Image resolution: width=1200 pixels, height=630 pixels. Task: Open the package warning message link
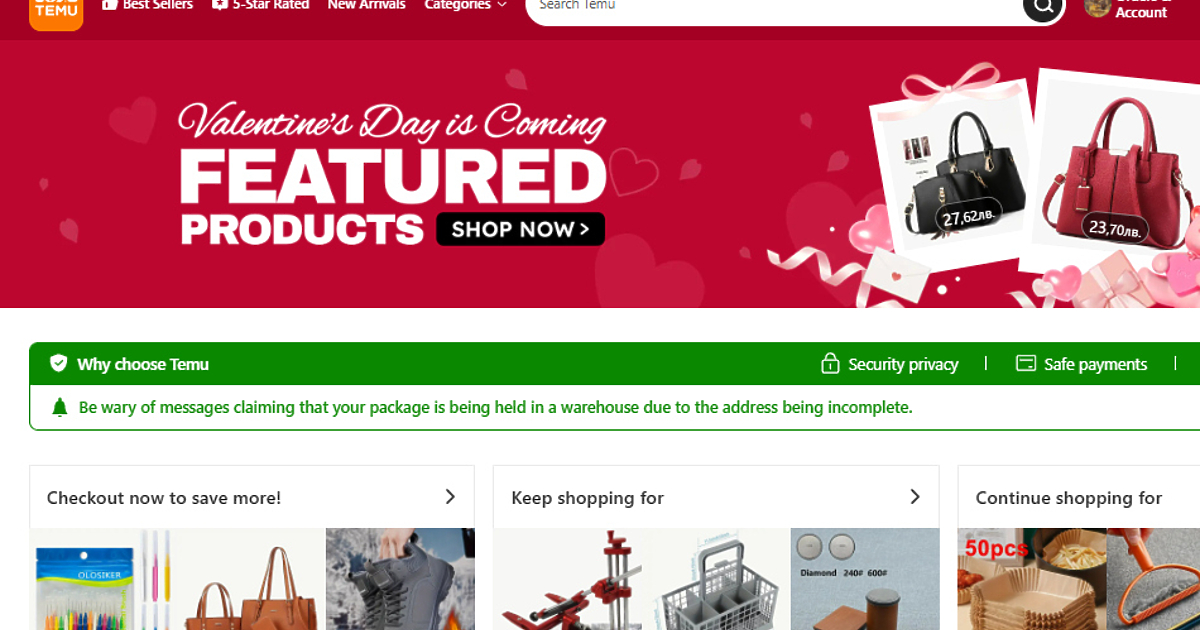495,408
